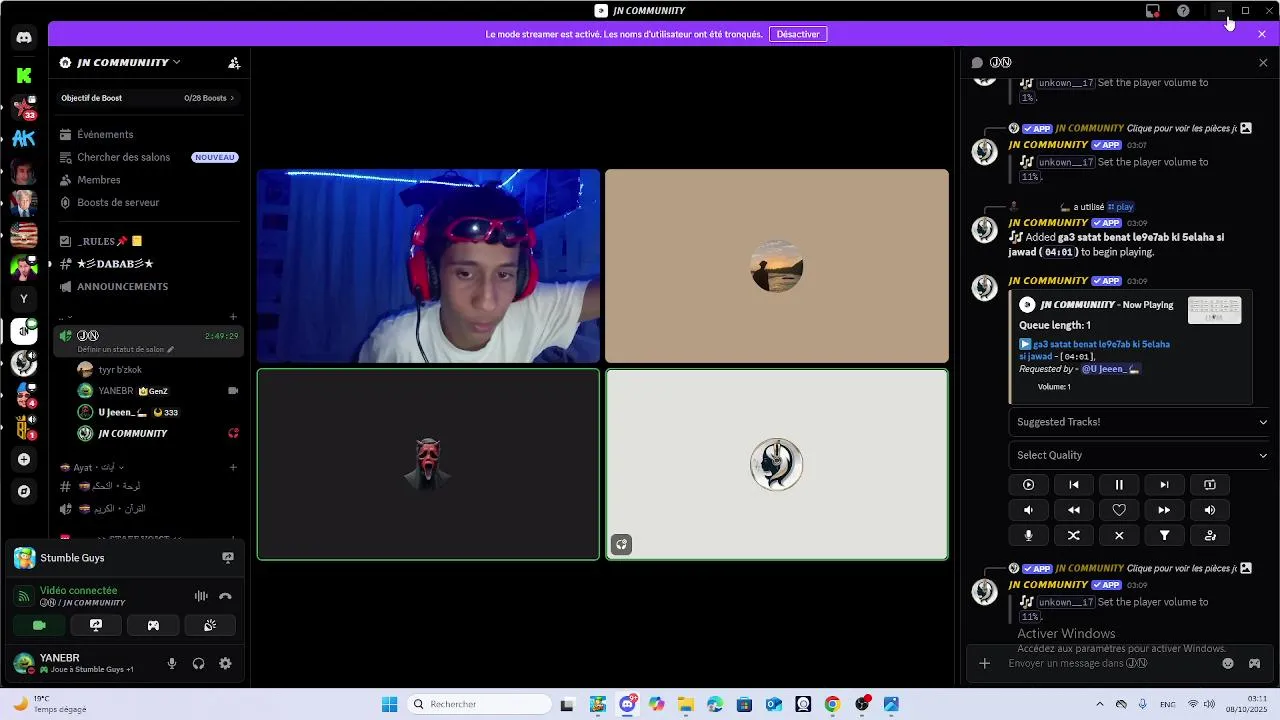Click the webcam video tile

point(428,266)
